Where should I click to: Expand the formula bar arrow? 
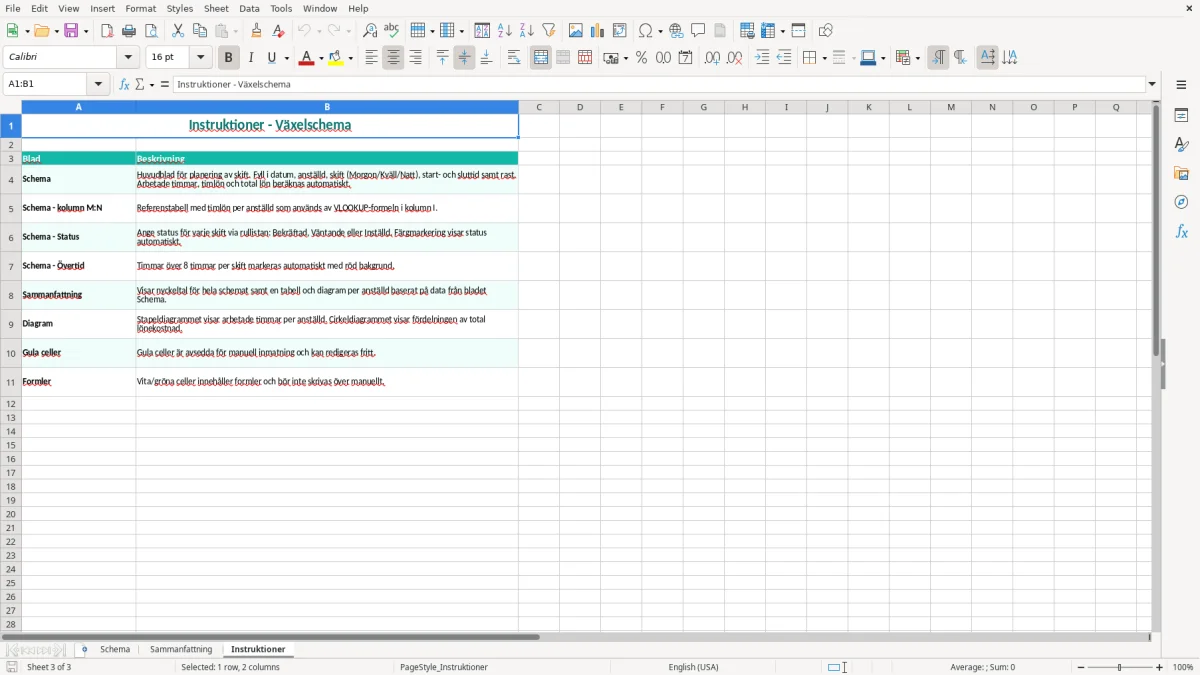tap(1152, 85)
